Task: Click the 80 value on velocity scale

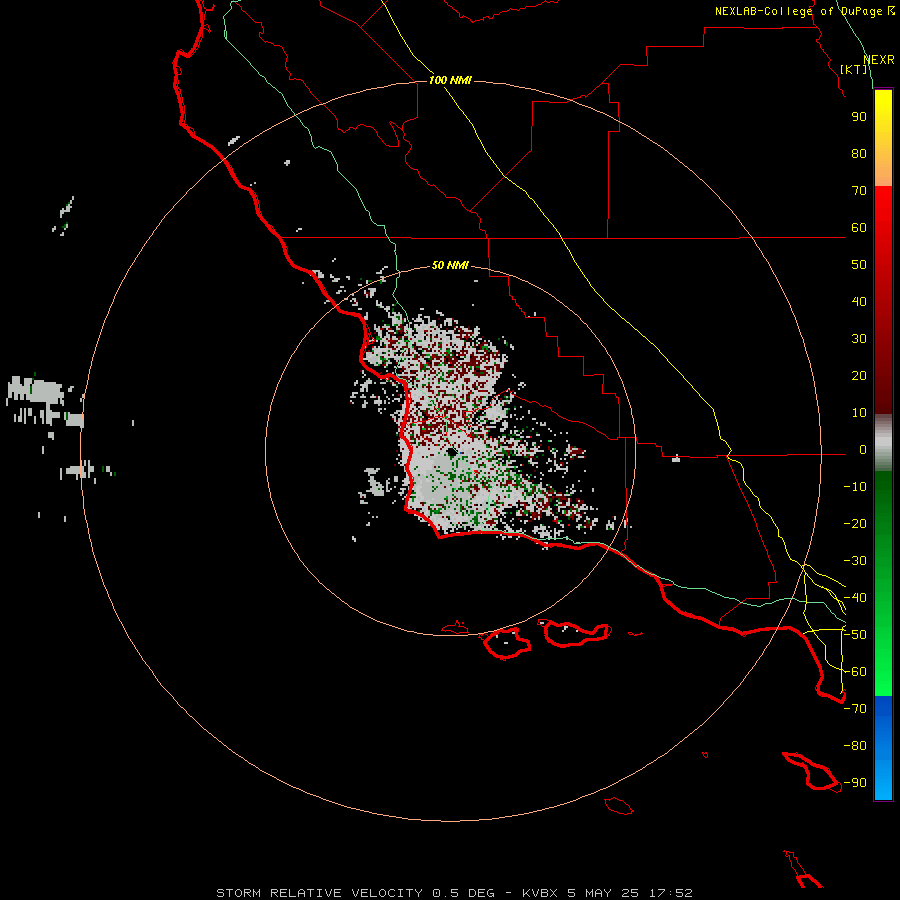Action: [x=859, y=154]
